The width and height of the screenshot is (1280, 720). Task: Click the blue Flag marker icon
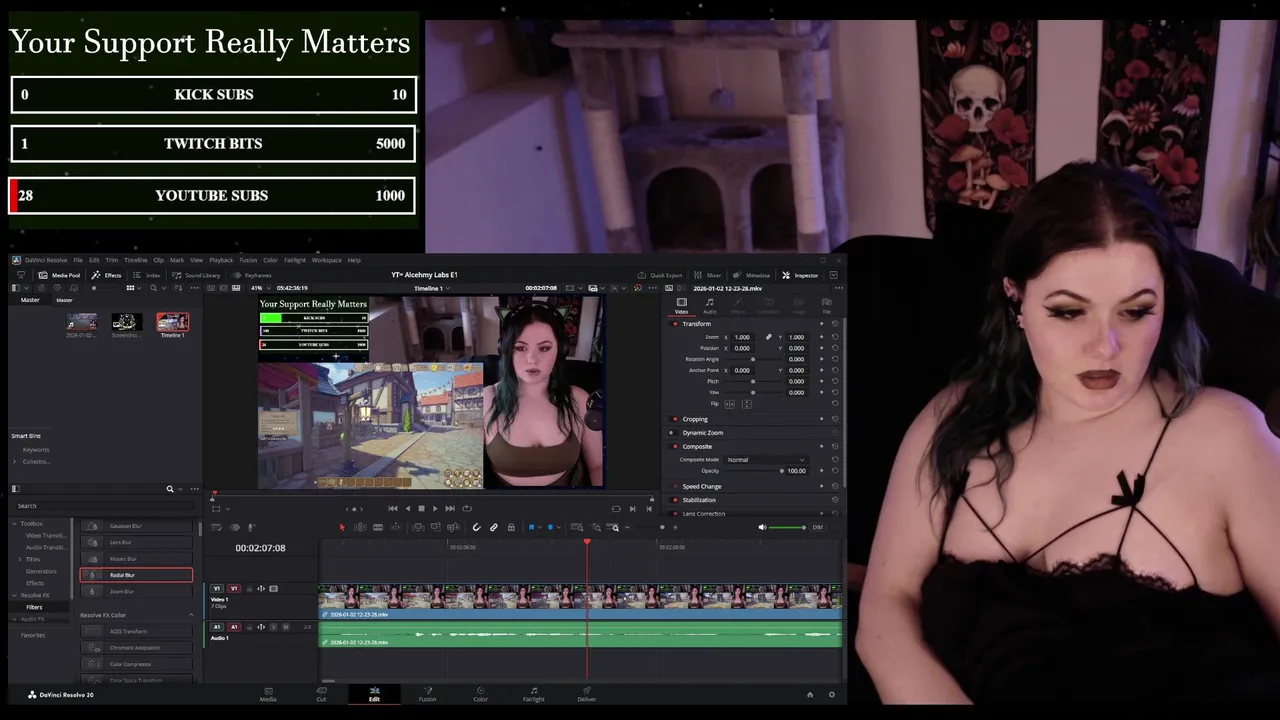click(531, 527)
